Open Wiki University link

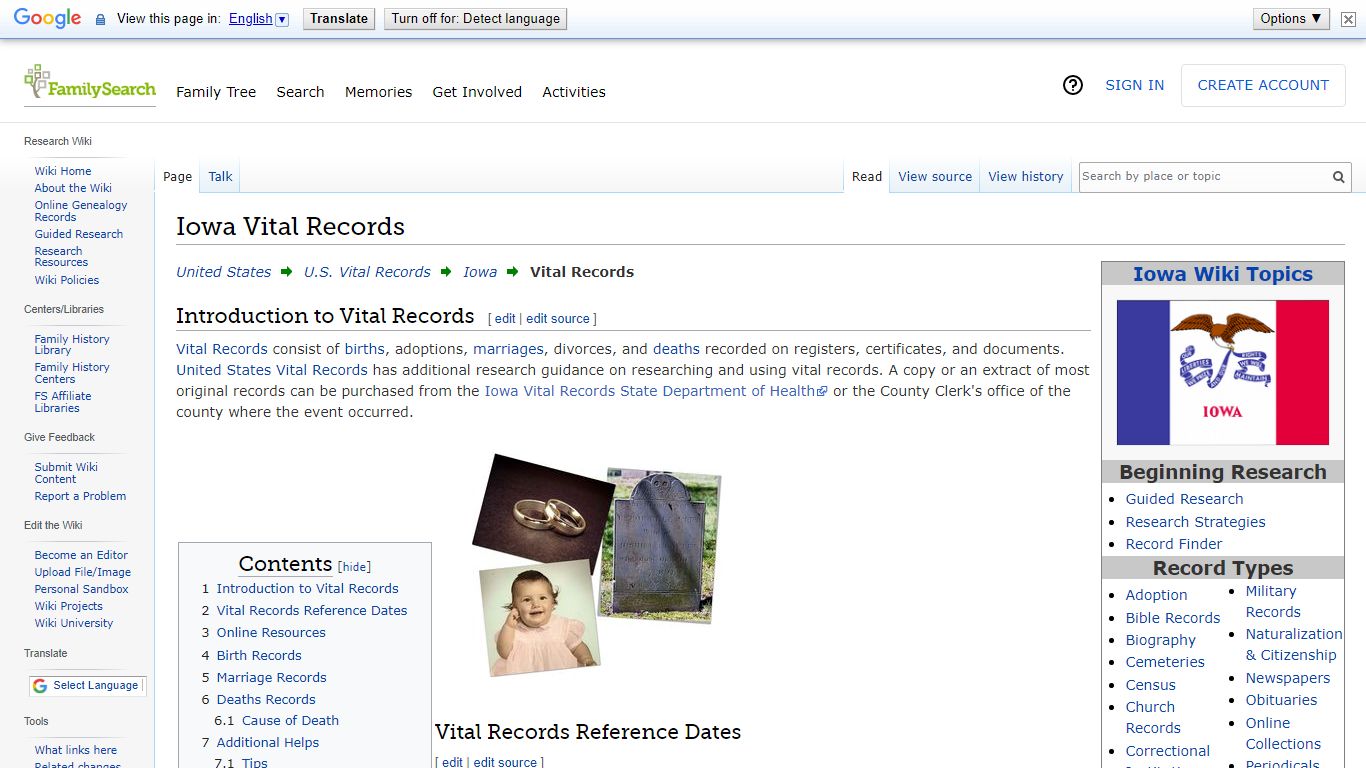(x=74, y=623)
